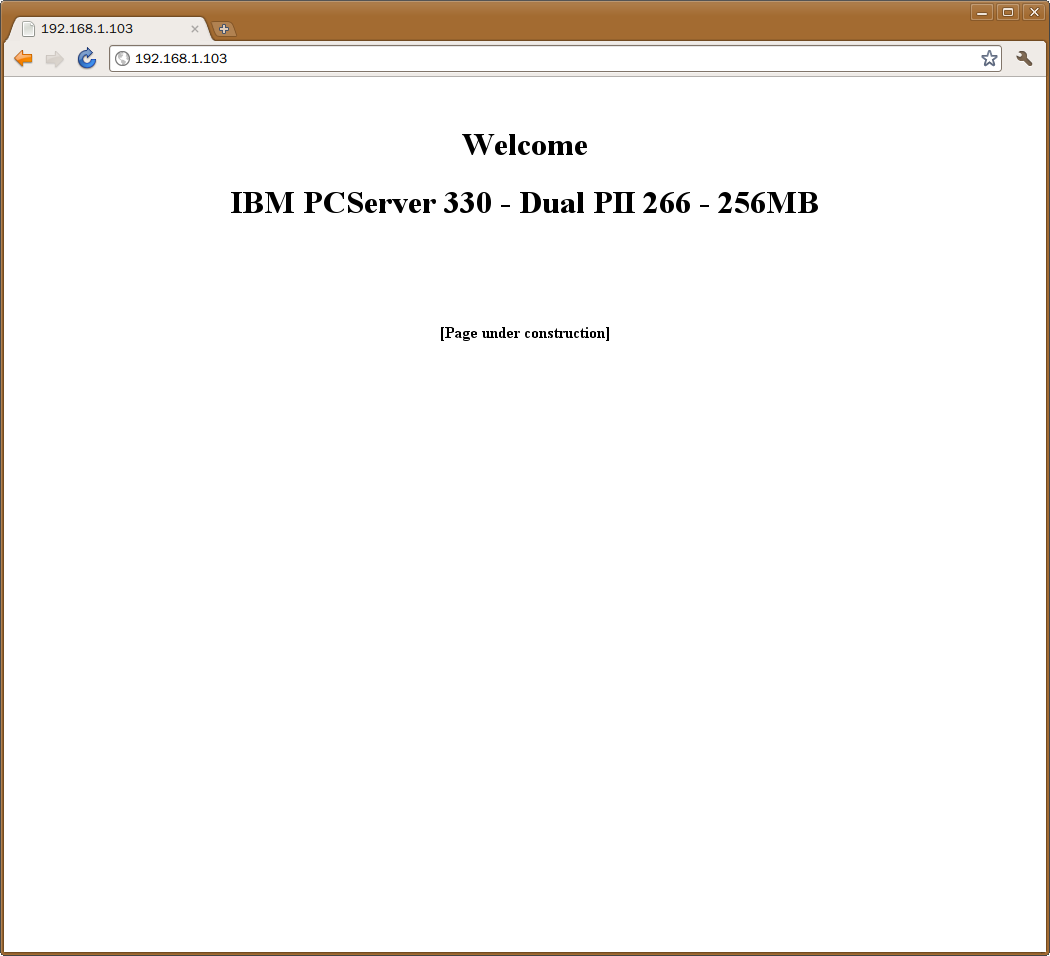The height and width of the screenshot is (956, 1050).
Task: Open the wrench settings menu
Action: [x=1024, y=59]
